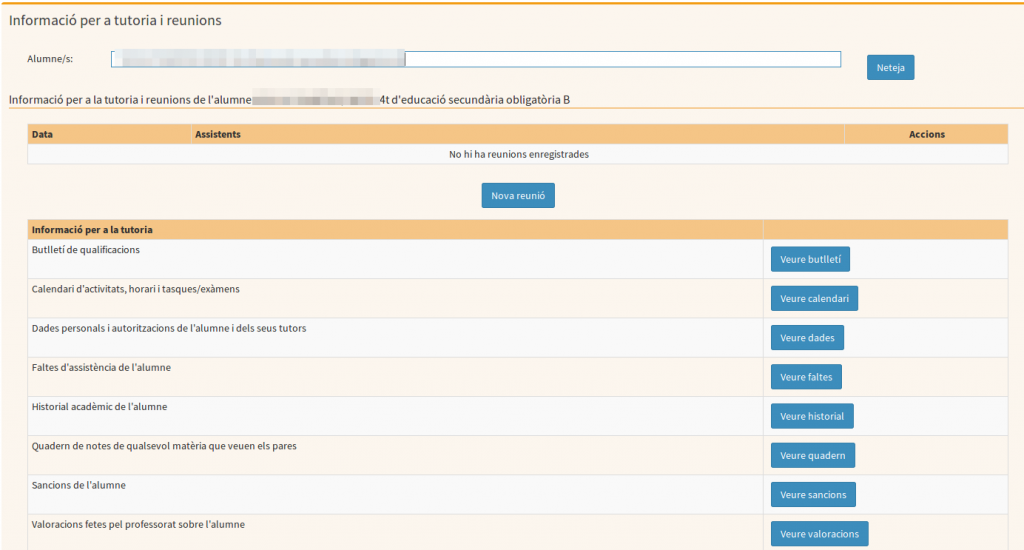
Task: Click the Assistents column header
Action: click(218, 134)
